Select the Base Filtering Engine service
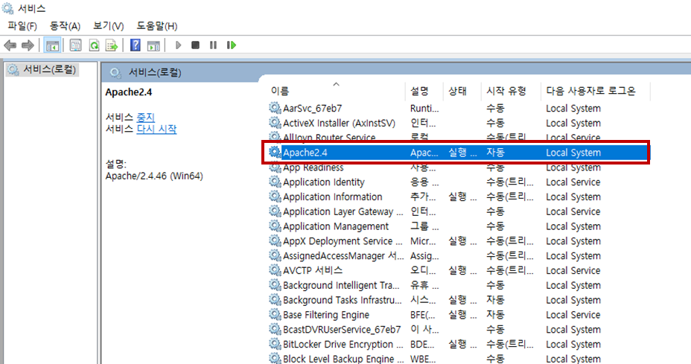The height and width of the screenshot is (364, 691). [458, 315]
